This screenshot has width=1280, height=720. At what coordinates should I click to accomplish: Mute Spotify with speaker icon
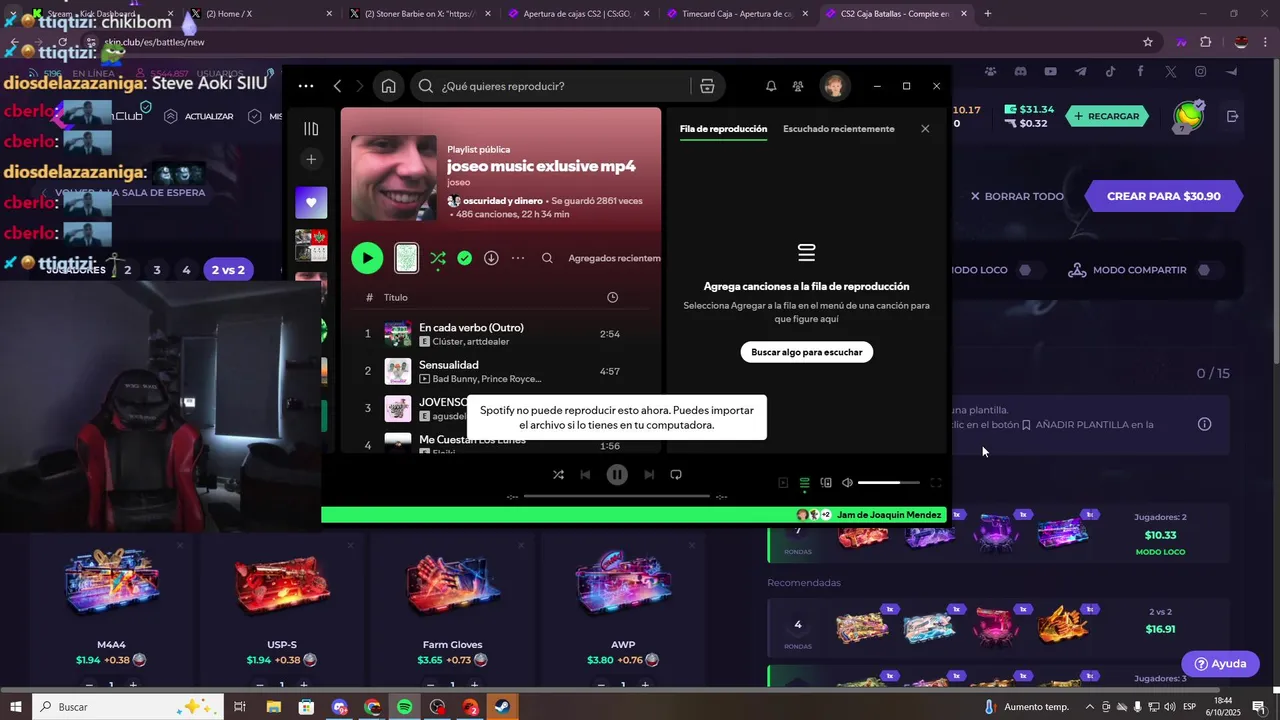pyautogui.click(x=847, y=483)
